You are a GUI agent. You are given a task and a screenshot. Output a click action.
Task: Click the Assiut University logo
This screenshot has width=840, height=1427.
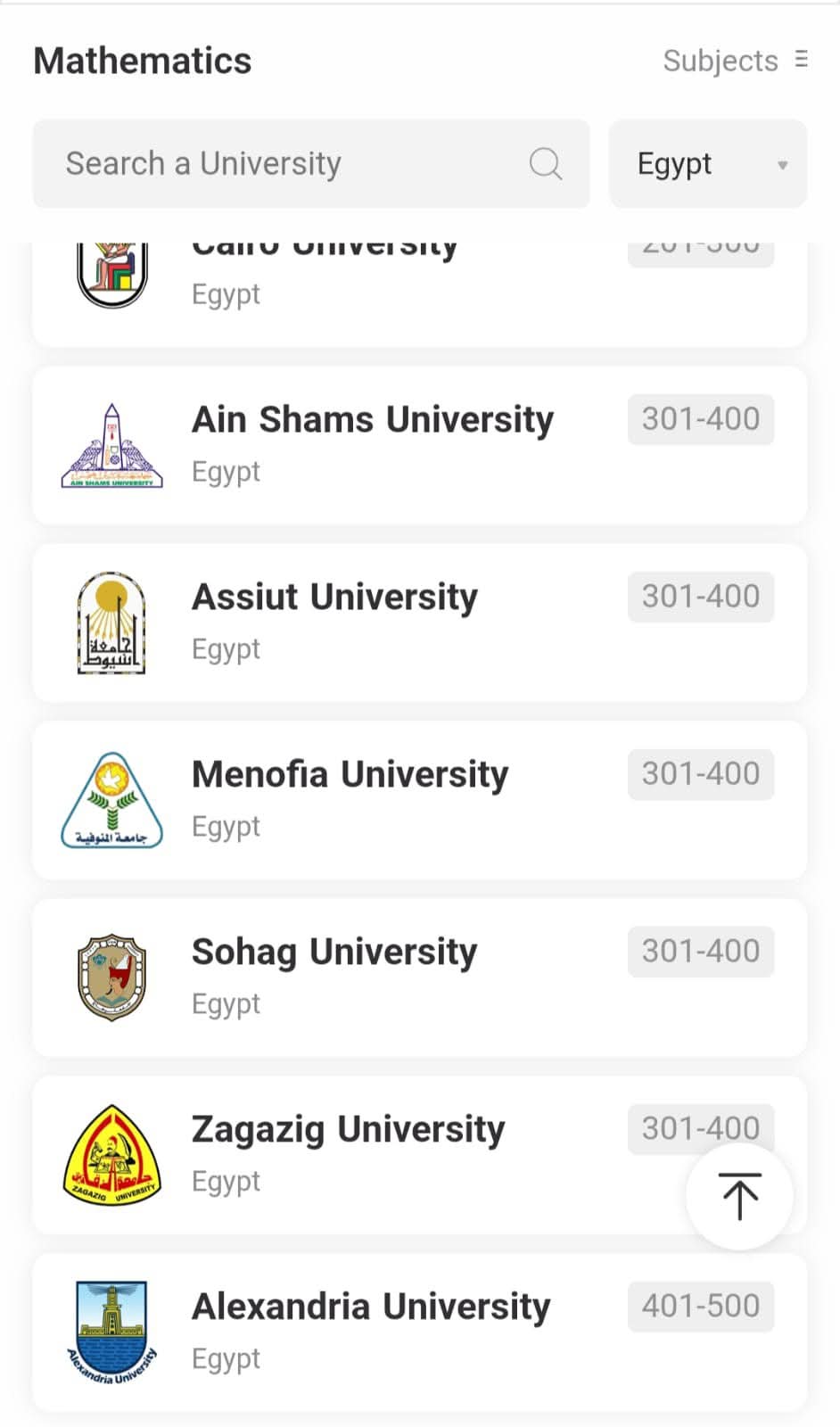(x=112, y=623)
